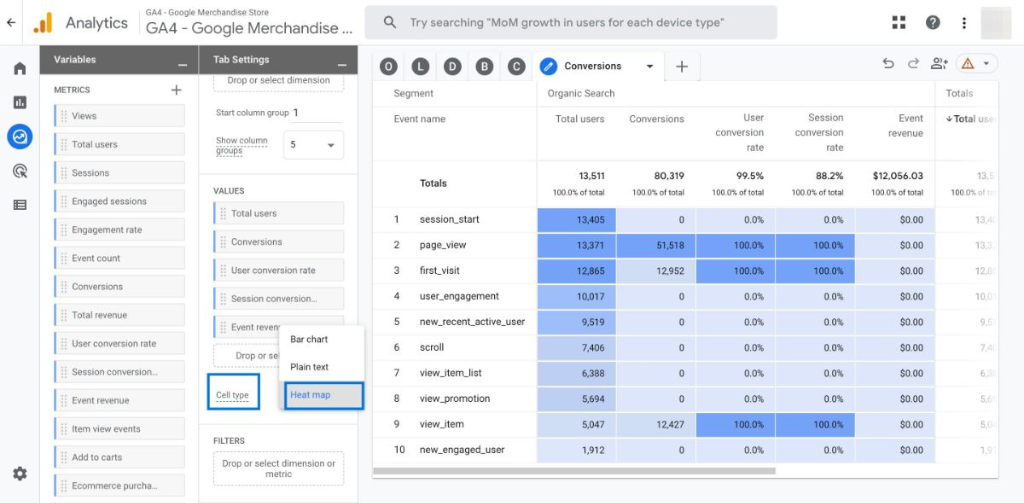This screenshot has width=1024, height=503.
Task: Click the Start column group field
Action: [317, 113]
